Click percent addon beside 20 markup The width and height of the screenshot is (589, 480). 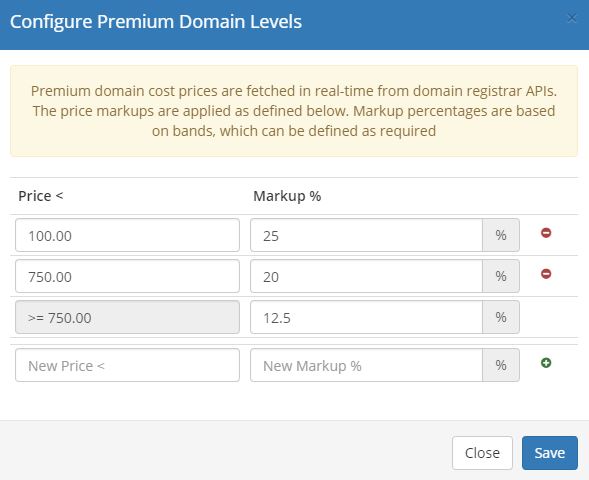pos(501,276)
